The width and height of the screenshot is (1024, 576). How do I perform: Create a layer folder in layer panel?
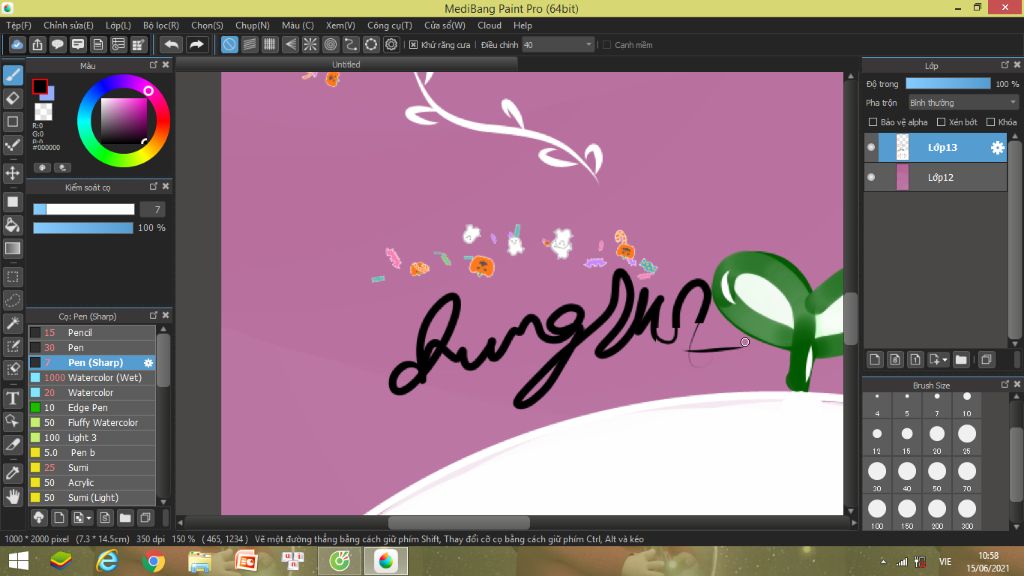click(x=961, y=359)
